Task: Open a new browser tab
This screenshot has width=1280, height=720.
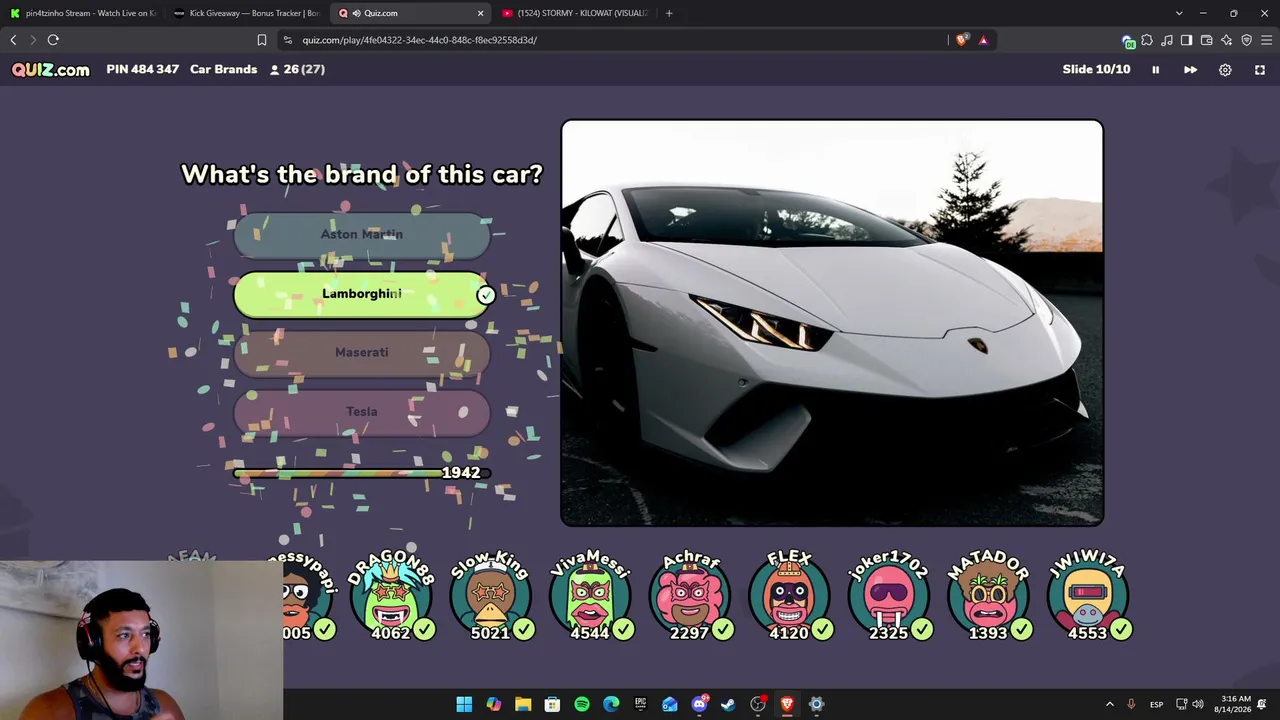Action: (669, 13)
